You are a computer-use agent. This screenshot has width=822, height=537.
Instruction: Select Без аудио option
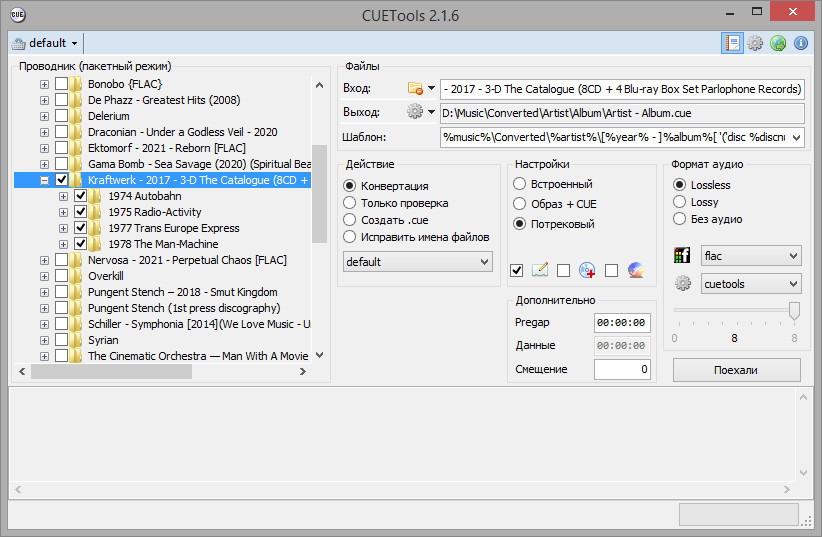[679, 219]
